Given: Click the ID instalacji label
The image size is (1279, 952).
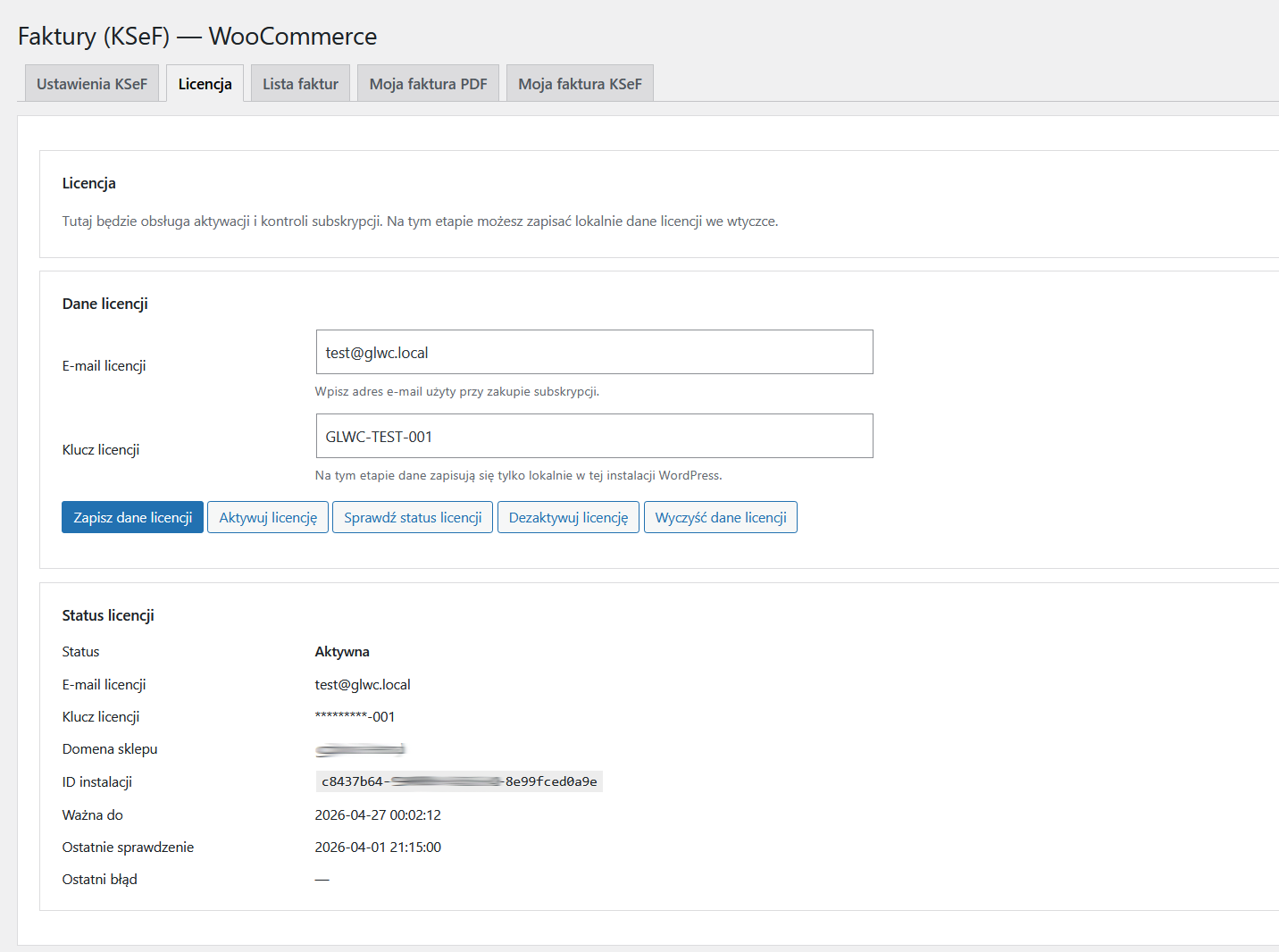Looking at the screenshot, I should (x=97, y=782).
